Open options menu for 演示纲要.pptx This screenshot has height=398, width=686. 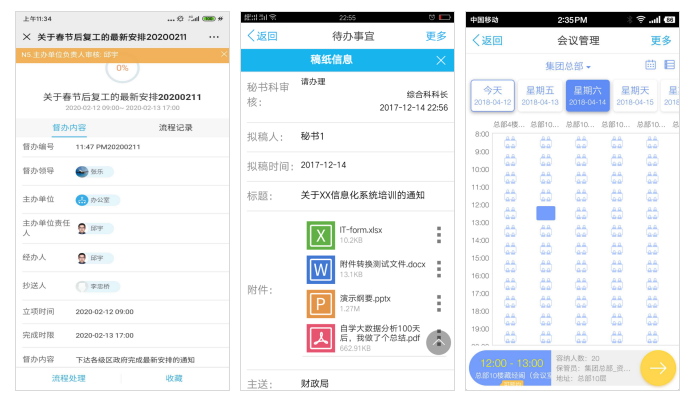439,303
